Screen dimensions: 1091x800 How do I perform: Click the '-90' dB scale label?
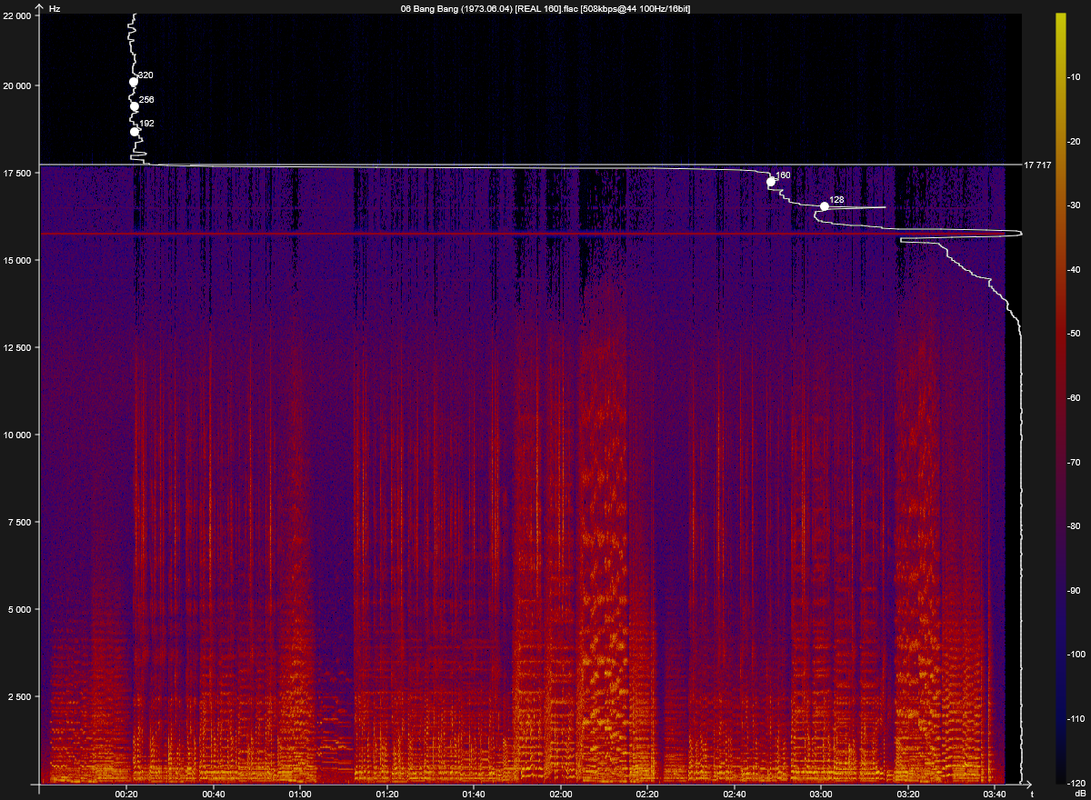[x=1074, y=591]
